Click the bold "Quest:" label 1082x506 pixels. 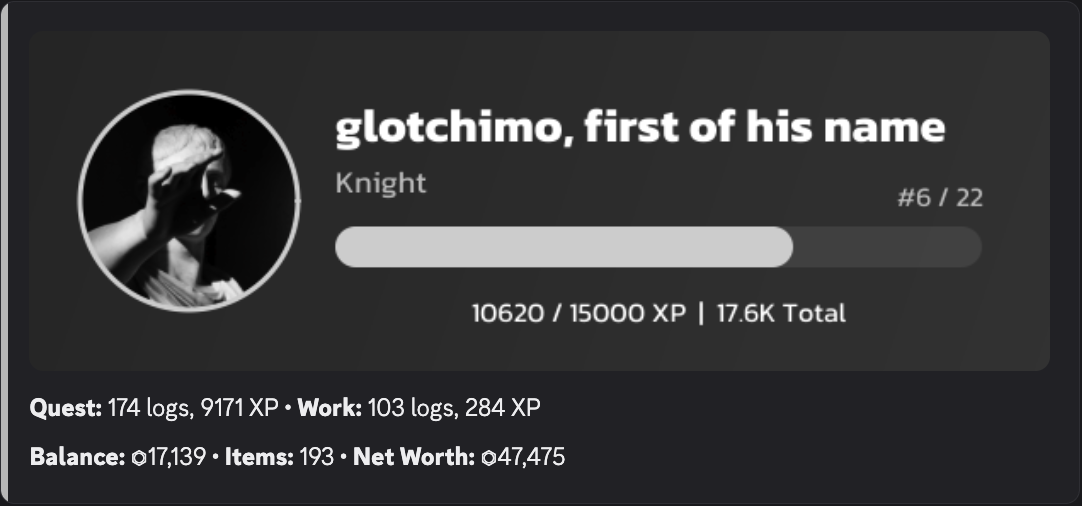click(66, 408)
